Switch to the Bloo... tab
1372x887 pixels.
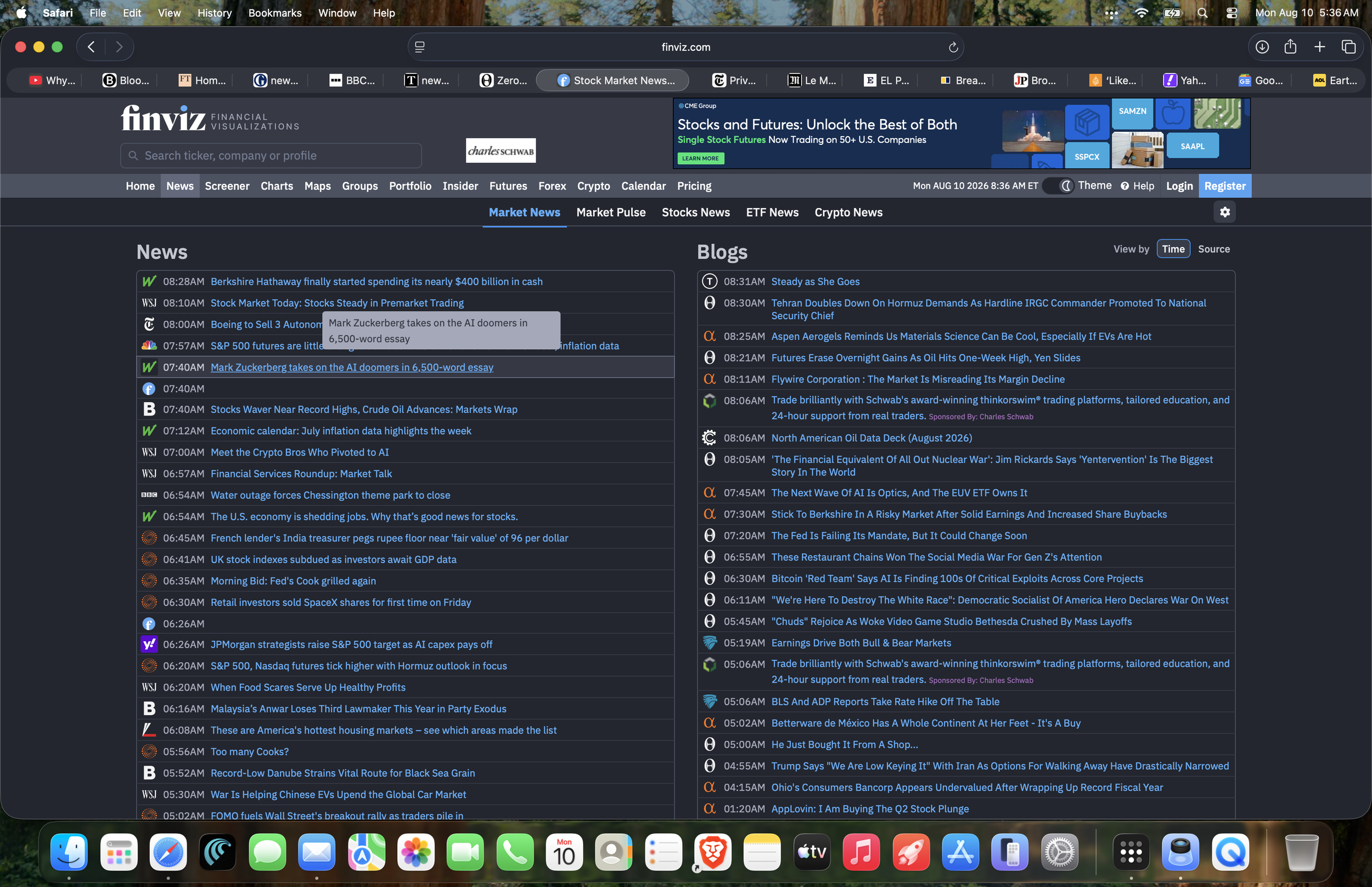pos(126,81)
